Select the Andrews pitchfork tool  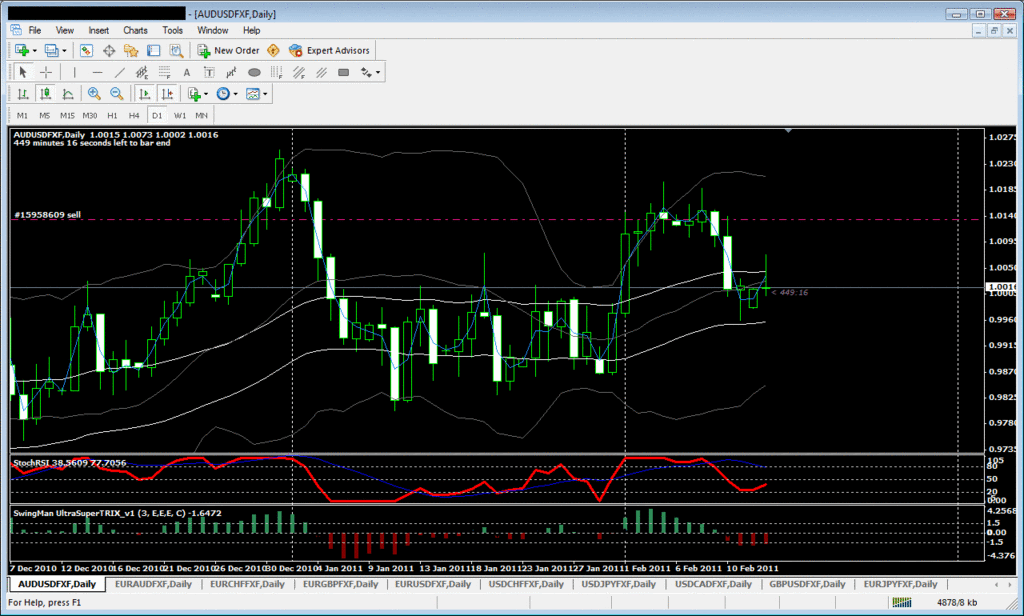(x=231, y=72)
